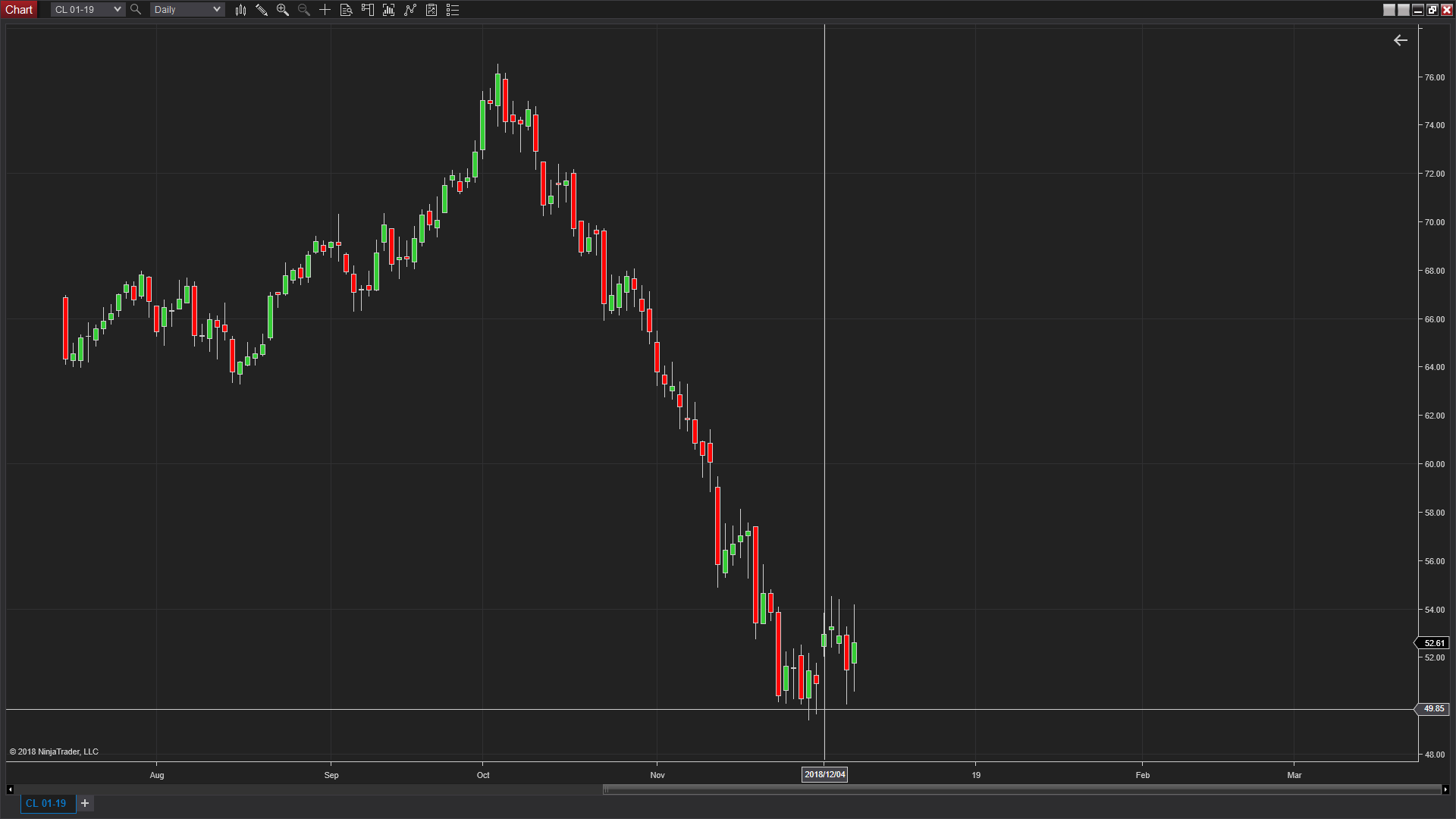Open the chart properties list icon
1456x819 pixels.
click(453, 10)
